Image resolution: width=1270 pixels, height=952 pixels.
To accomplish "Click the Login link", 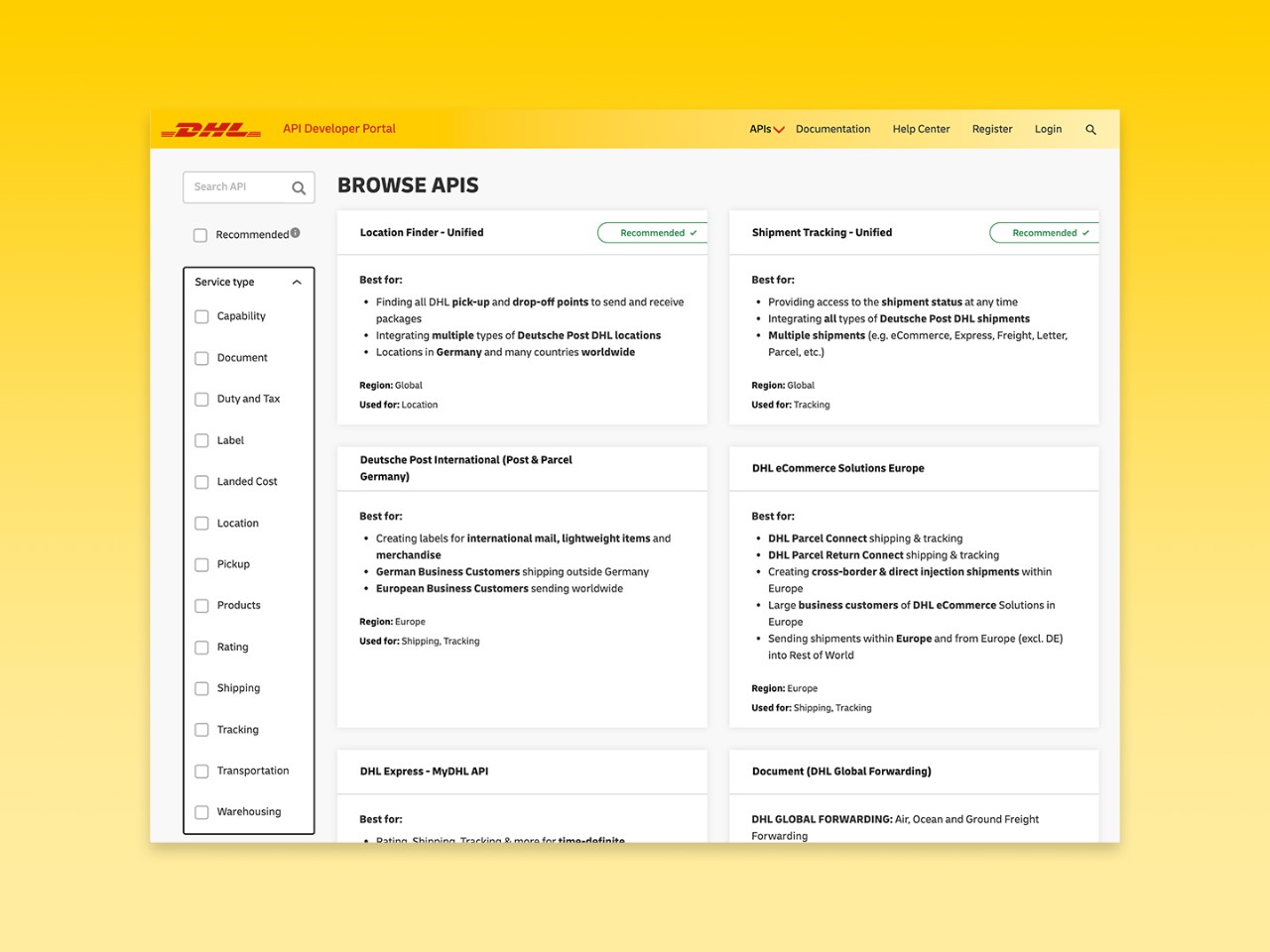I will click(1048, 129).
